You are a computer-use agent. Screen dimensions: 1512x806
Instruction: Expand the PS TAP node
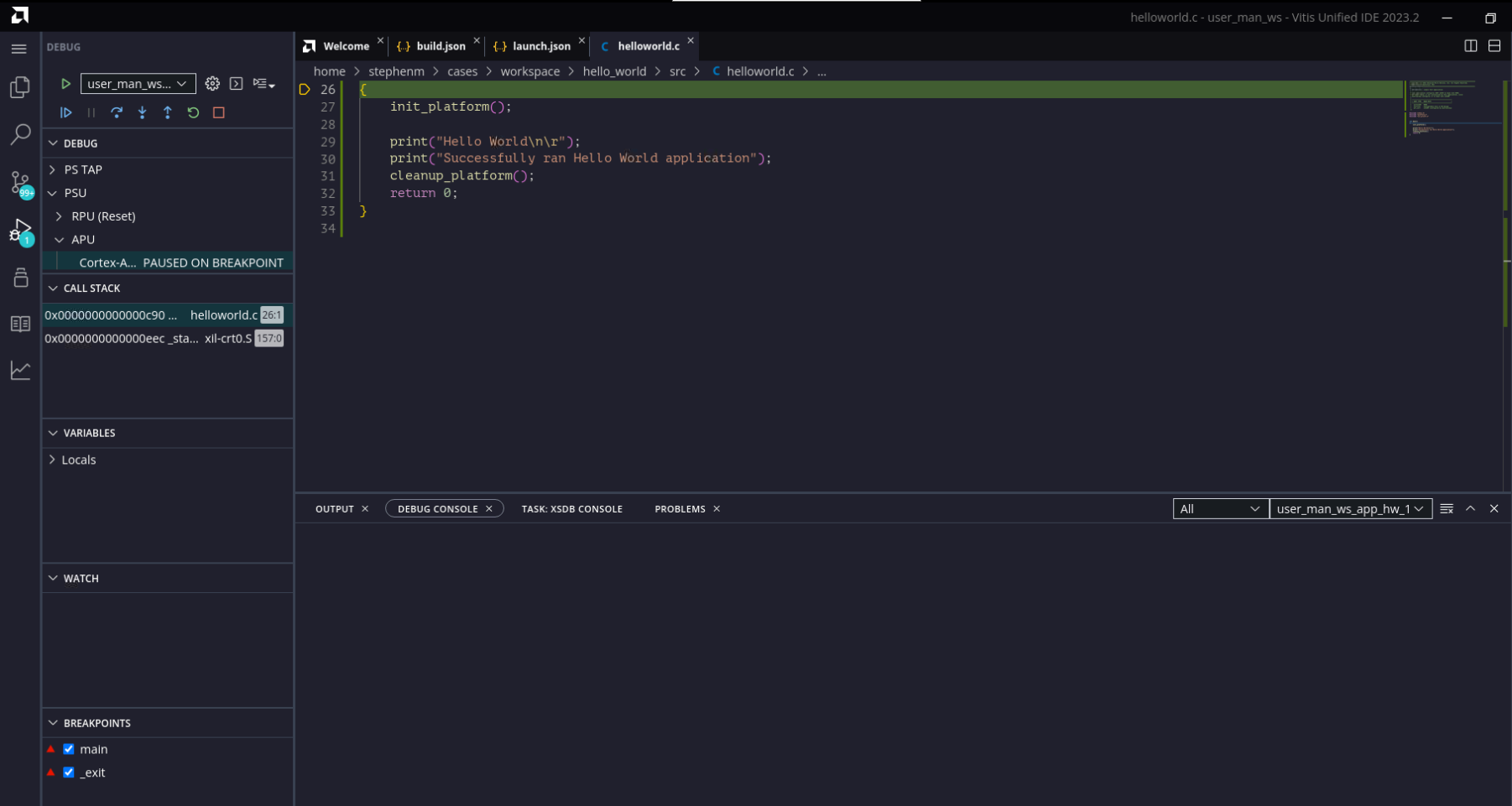click(53, 169)
